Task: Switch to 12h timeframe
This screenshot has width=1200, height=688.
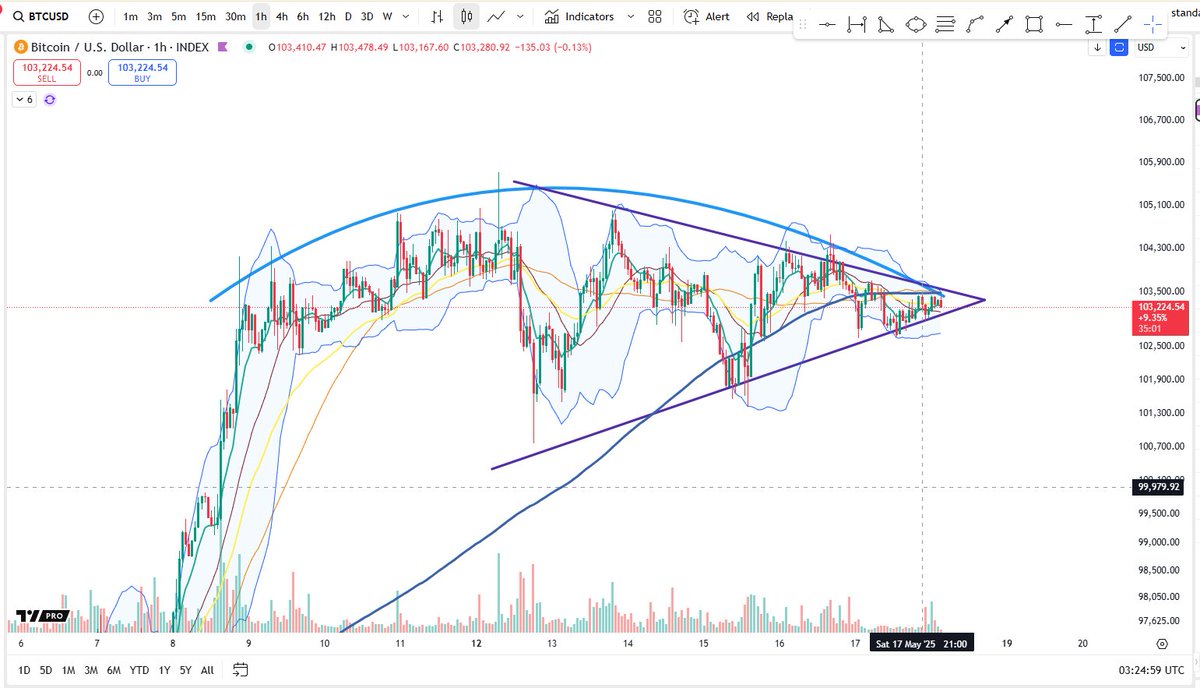Action: [327, 17]
